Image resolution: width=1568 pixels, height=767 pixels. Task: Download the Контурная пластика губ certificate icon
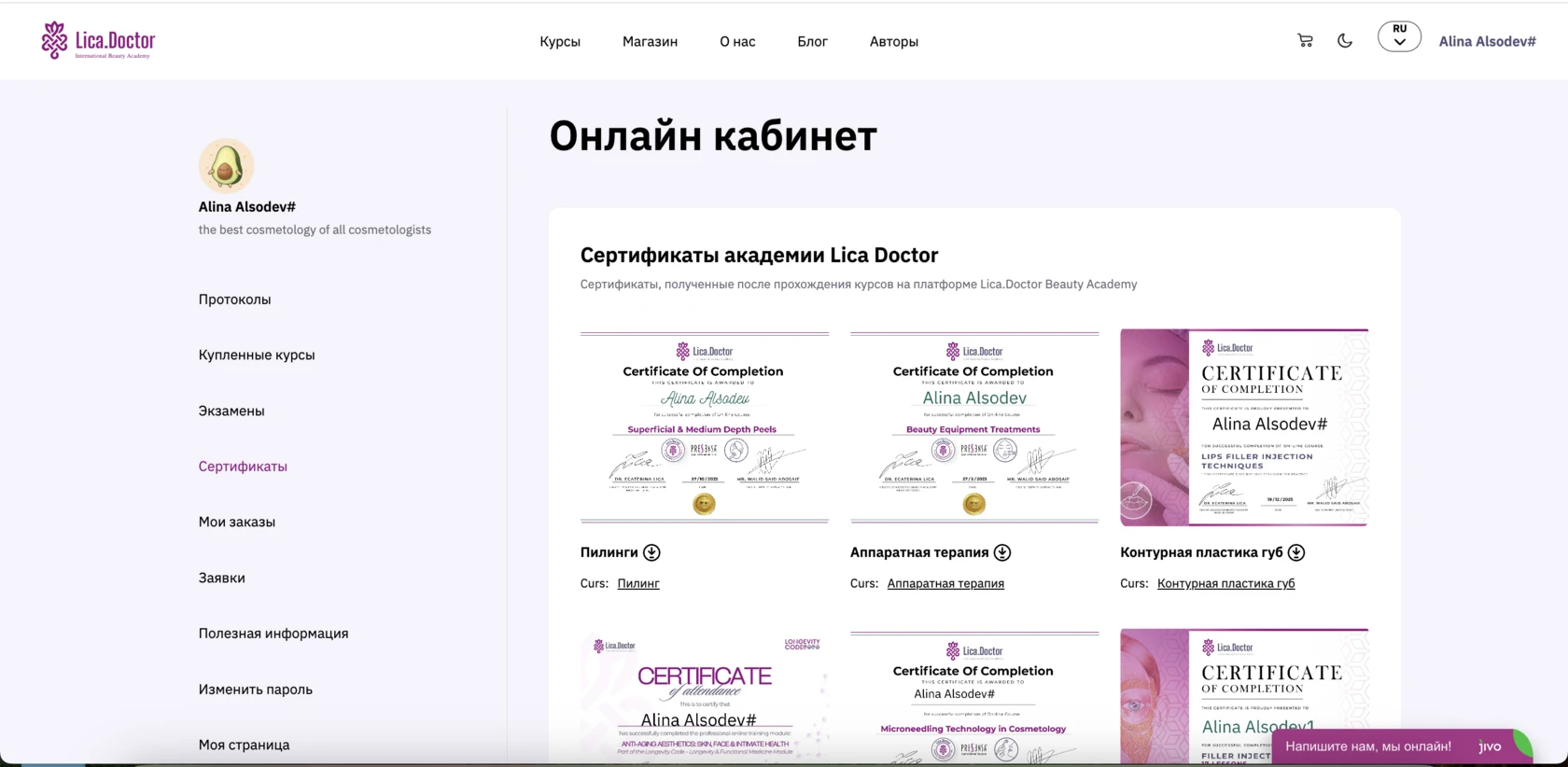tap(1296, 552)
